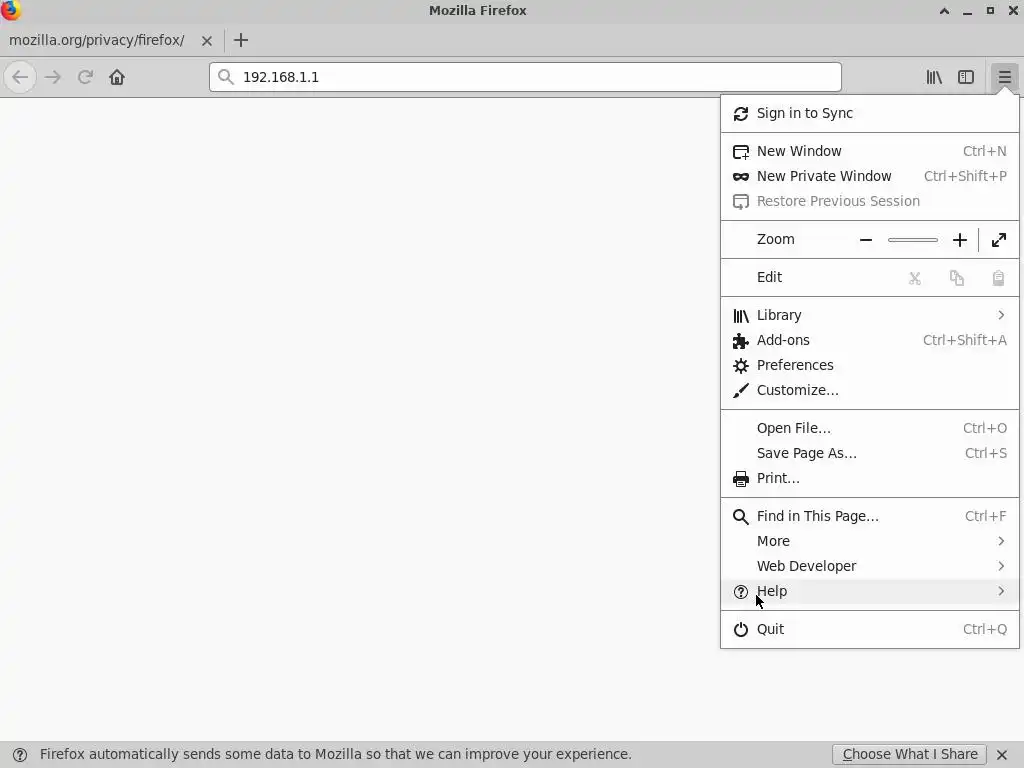Select the mozilla.org/privacy/firefox/ tab
The width and height of the screenshot is (1024, 768).
click(x=110, y=40)
